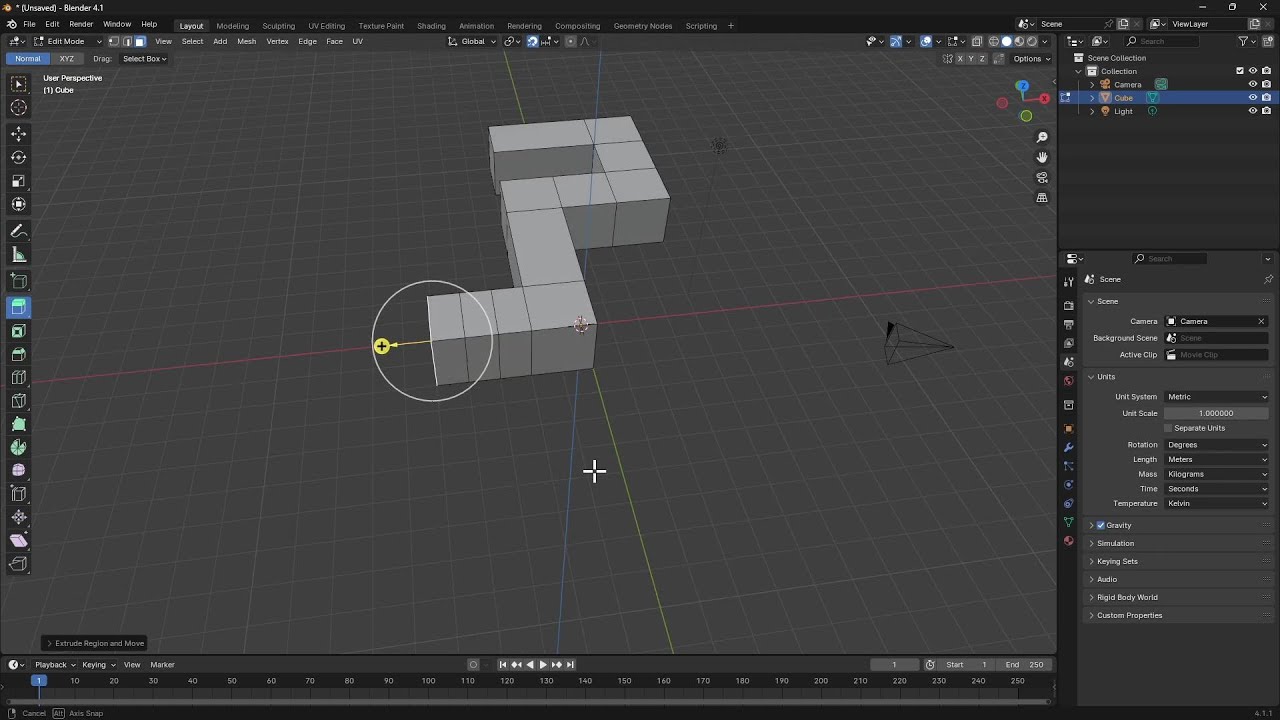This screenshot has height=720, width=1280.
Task: Open the Rotation Degrees dropdown
Action: click(1217, 445)
